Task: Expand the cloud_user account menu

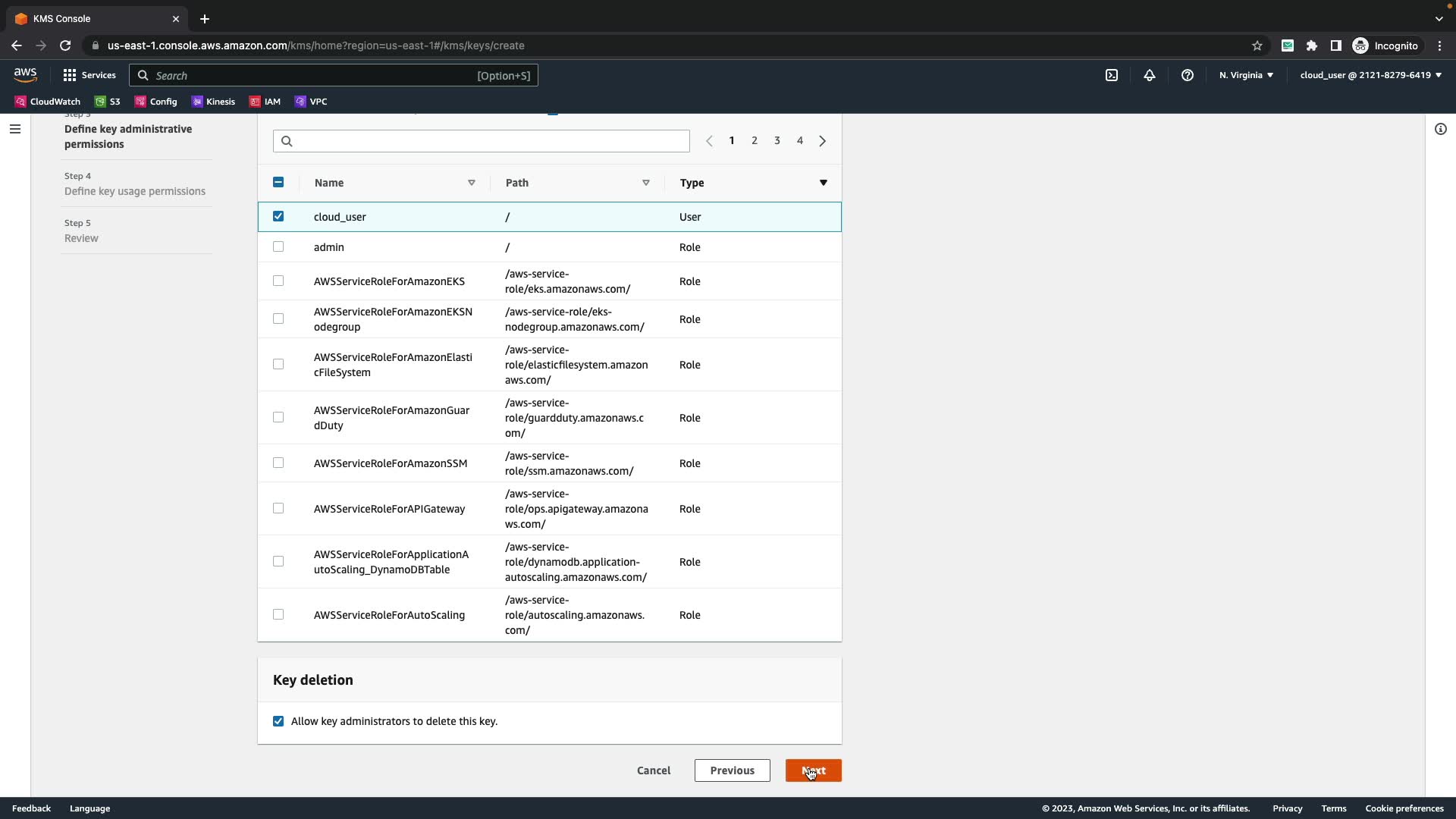Action: (1370, 75)
